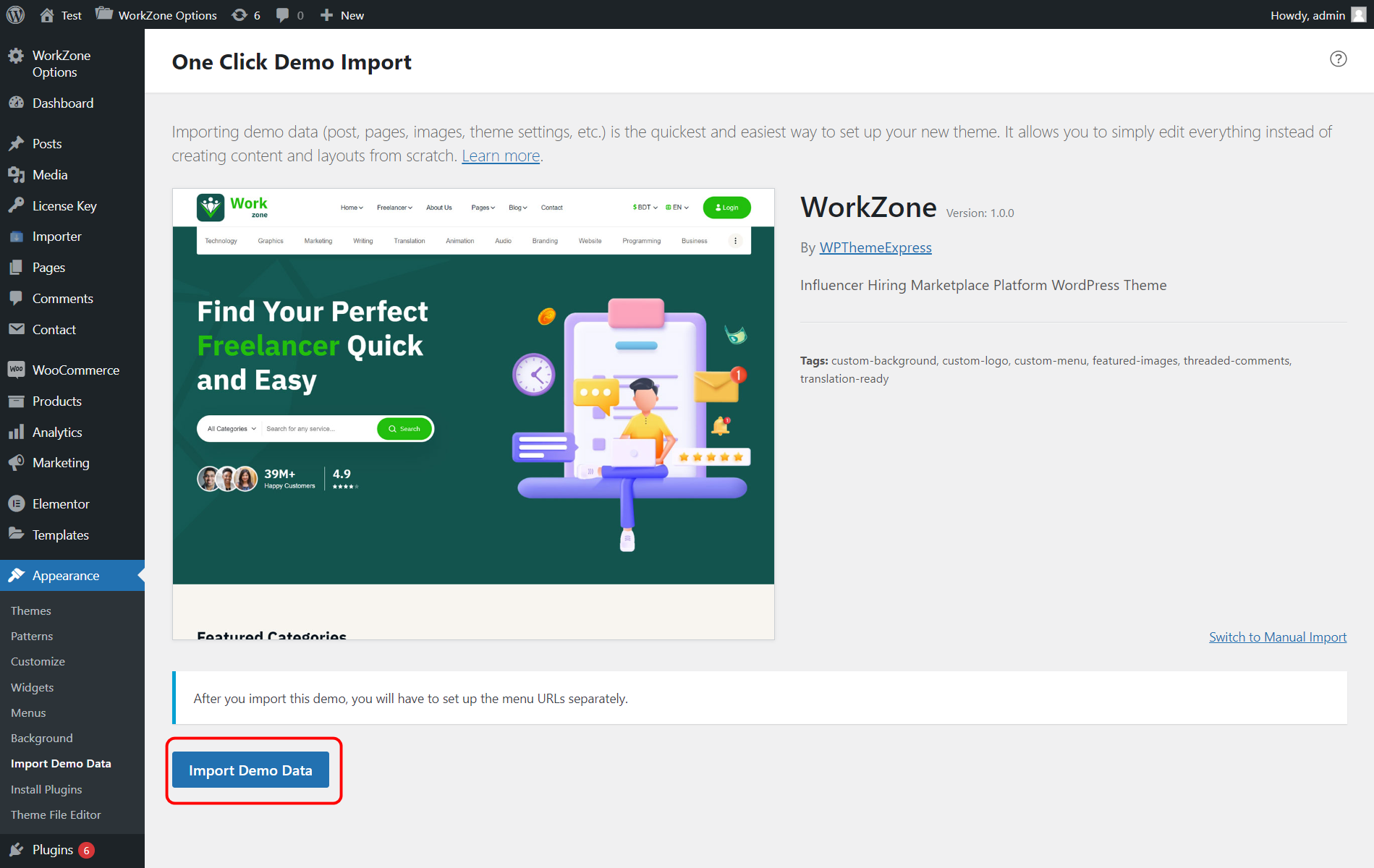
Task: Open the EN language dropdown in preview
Action: [677, 208]
